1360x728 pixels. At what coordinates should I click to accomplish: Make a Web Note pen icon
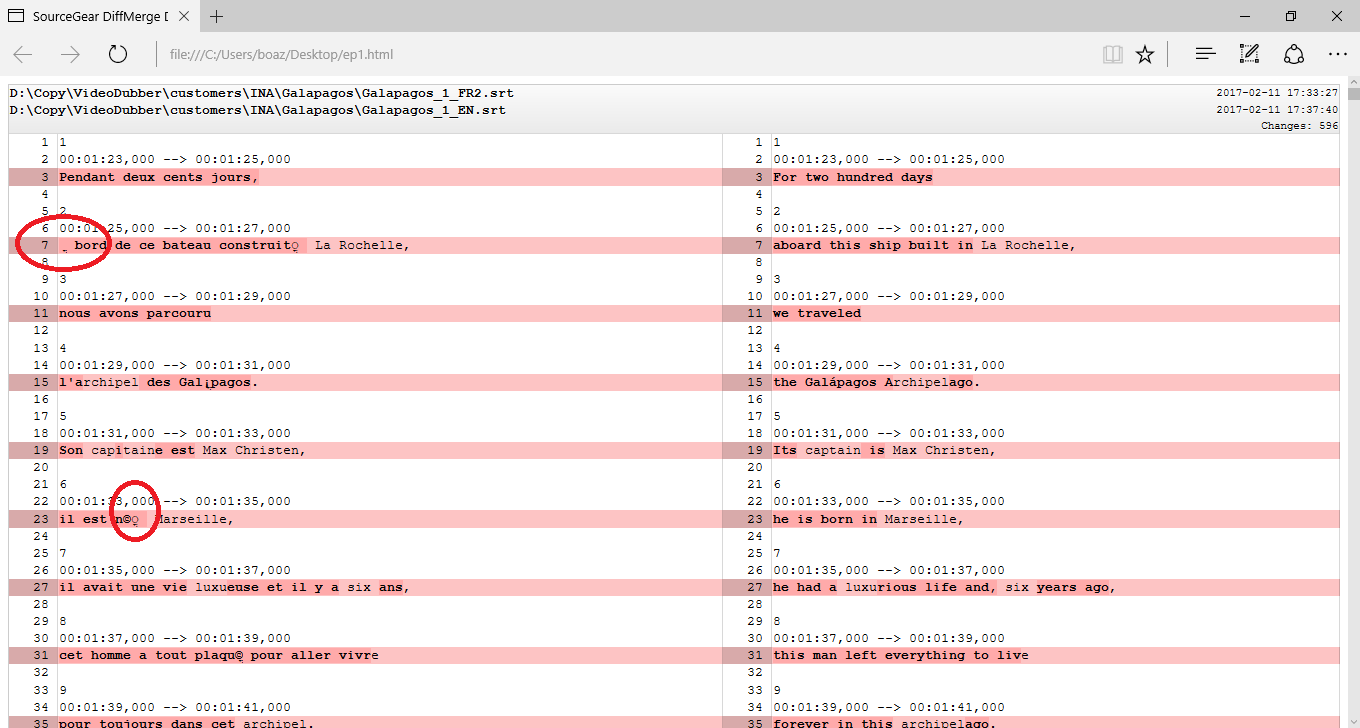(1249, 54)
